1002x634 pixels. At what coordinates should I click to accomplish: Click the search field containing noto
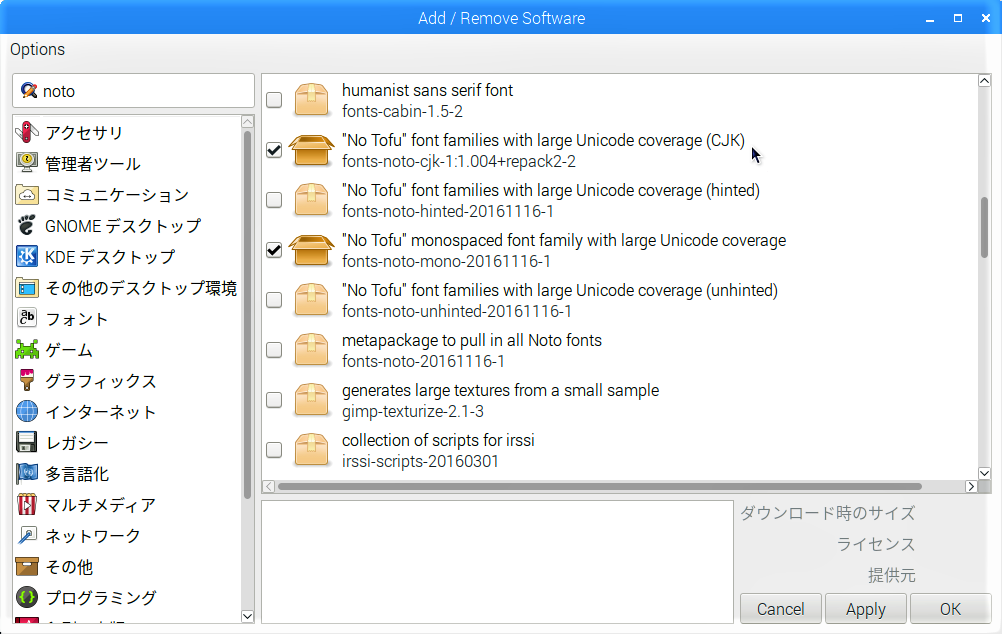pos(134,91)
